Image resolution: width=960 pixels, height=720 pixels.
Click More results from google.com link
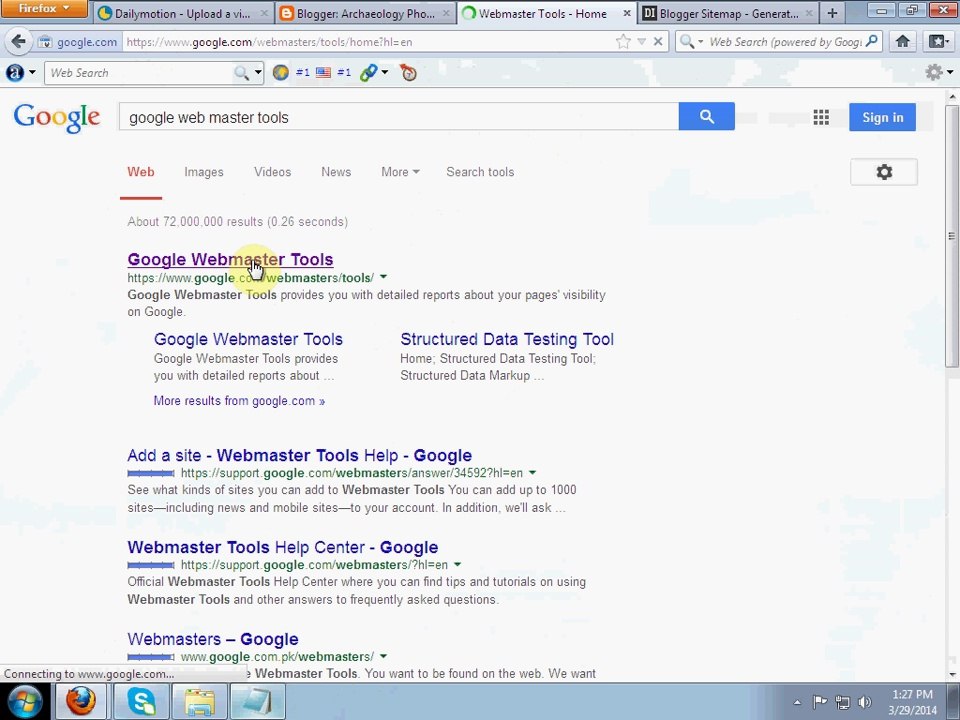click(x=239, y=401)
